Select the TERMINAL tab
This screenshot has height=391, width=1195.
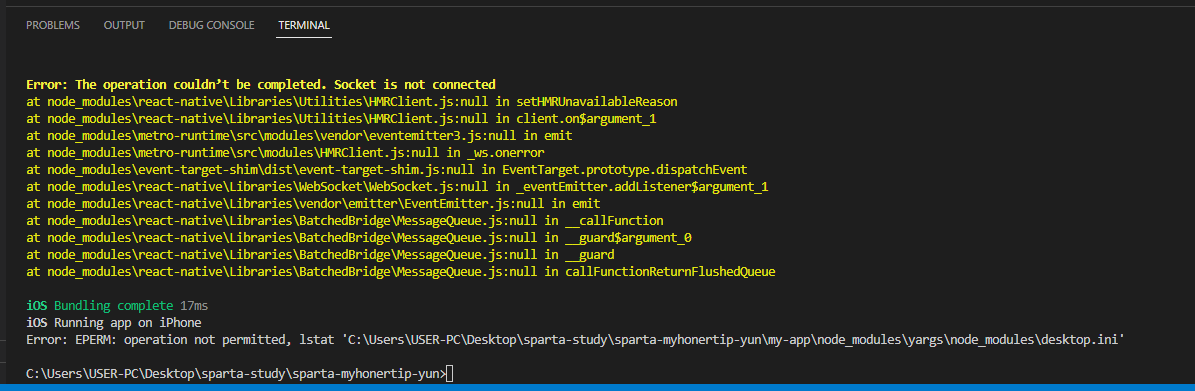coord(304,25)
